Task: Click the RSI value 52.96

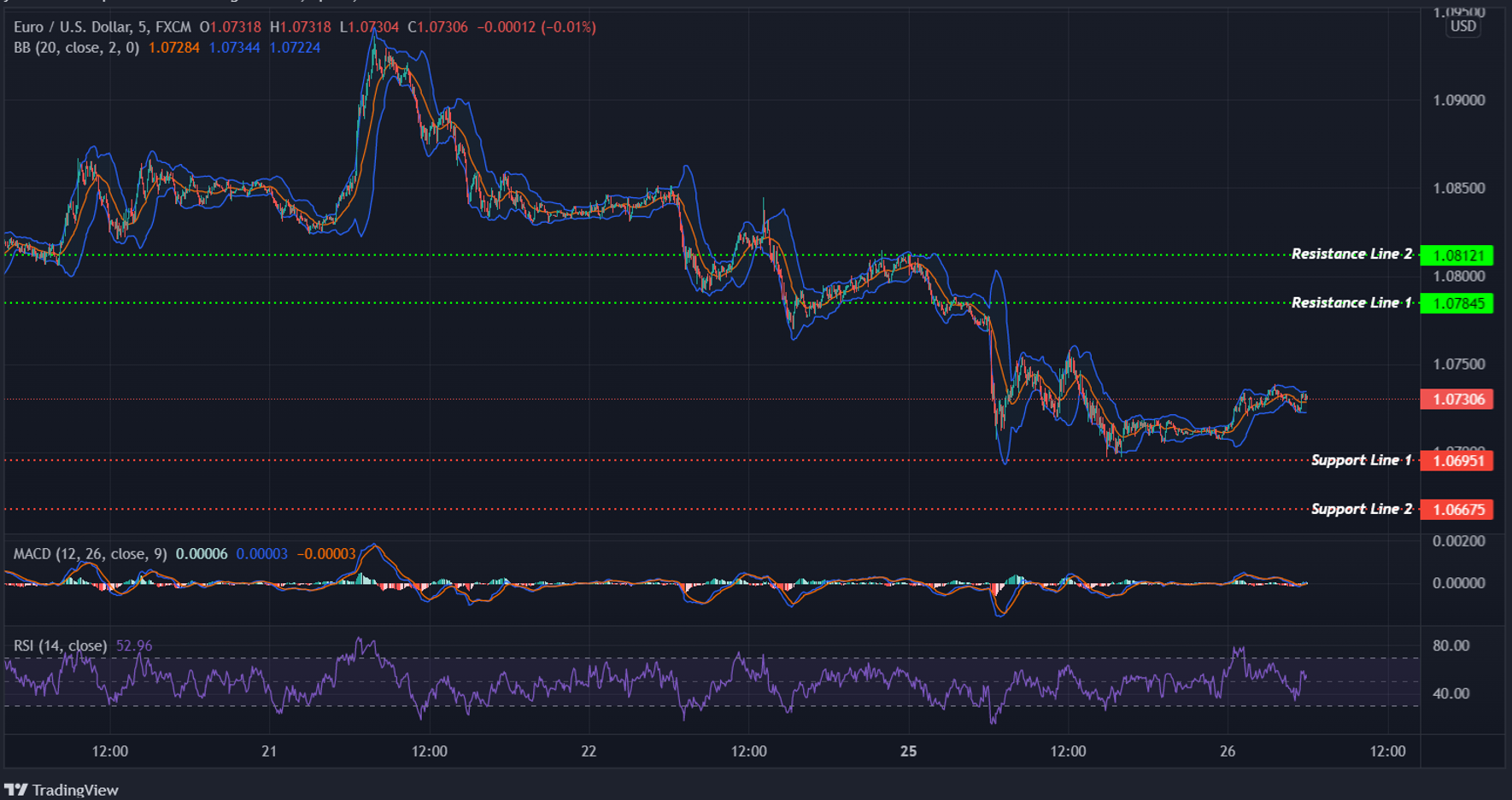Action: click(134, 646)
